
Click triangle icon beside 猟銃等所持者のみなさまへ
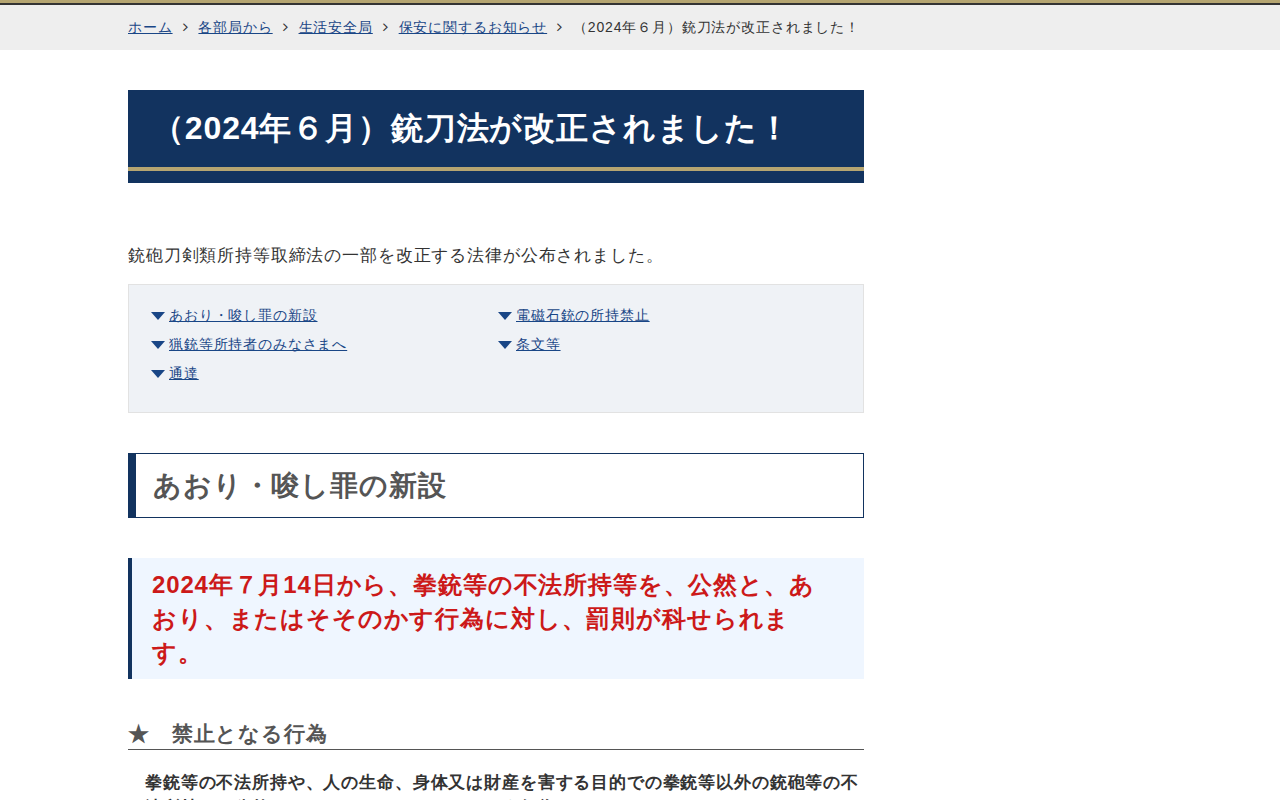pos(158,345)
